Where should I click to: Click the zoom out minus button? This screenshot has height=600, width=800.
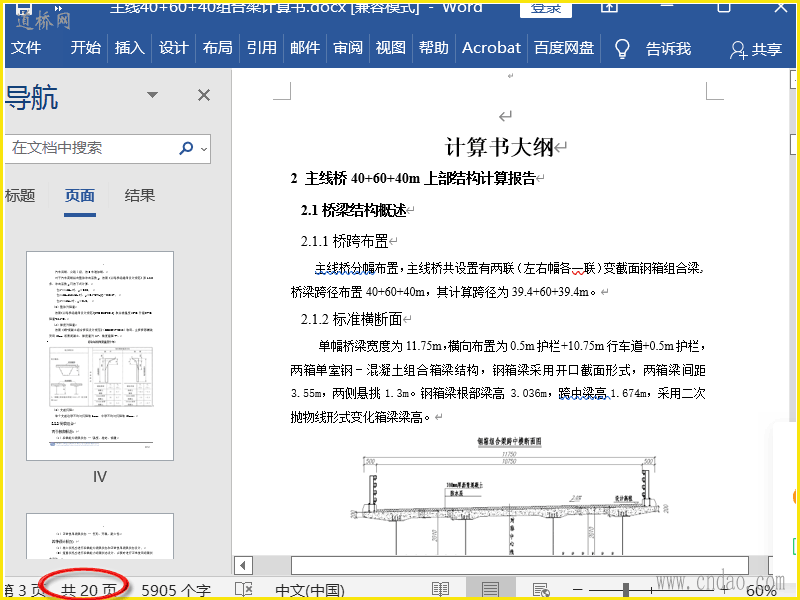pyautogui.click(x=578, y=590)
